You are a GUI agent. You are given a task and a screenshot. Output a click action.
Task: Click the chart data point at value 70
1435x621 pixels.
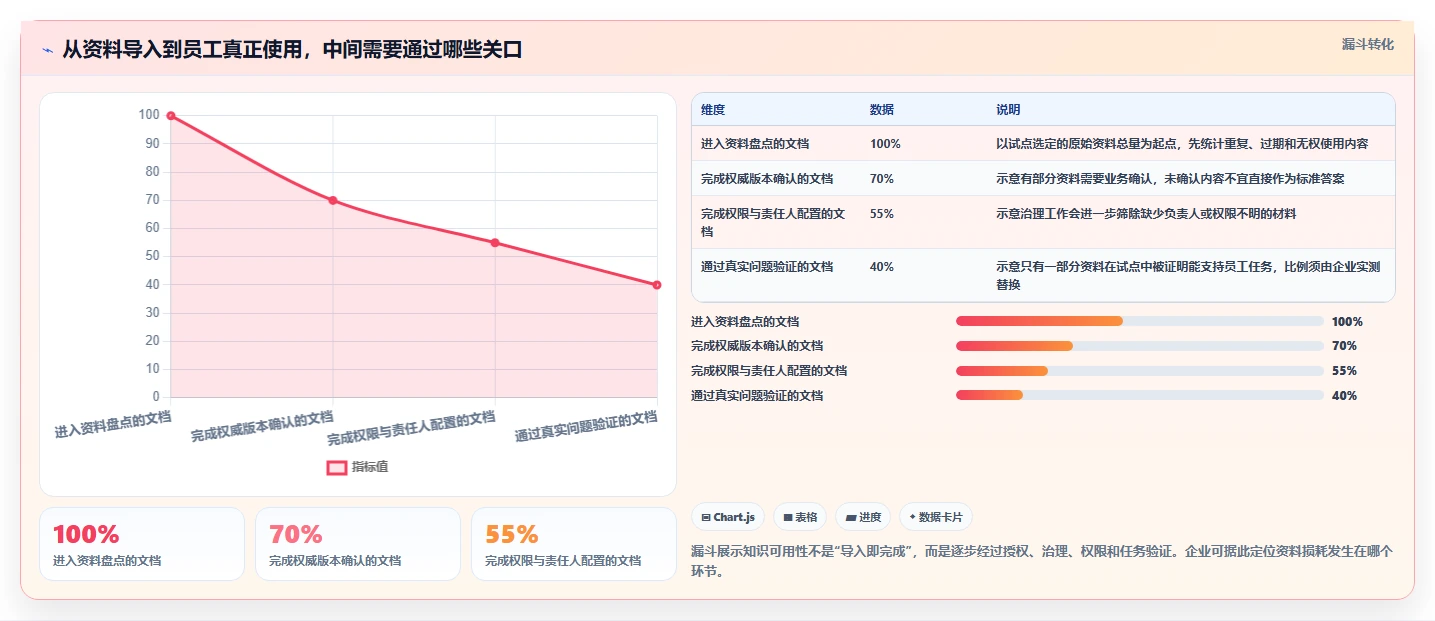point(333,200)
